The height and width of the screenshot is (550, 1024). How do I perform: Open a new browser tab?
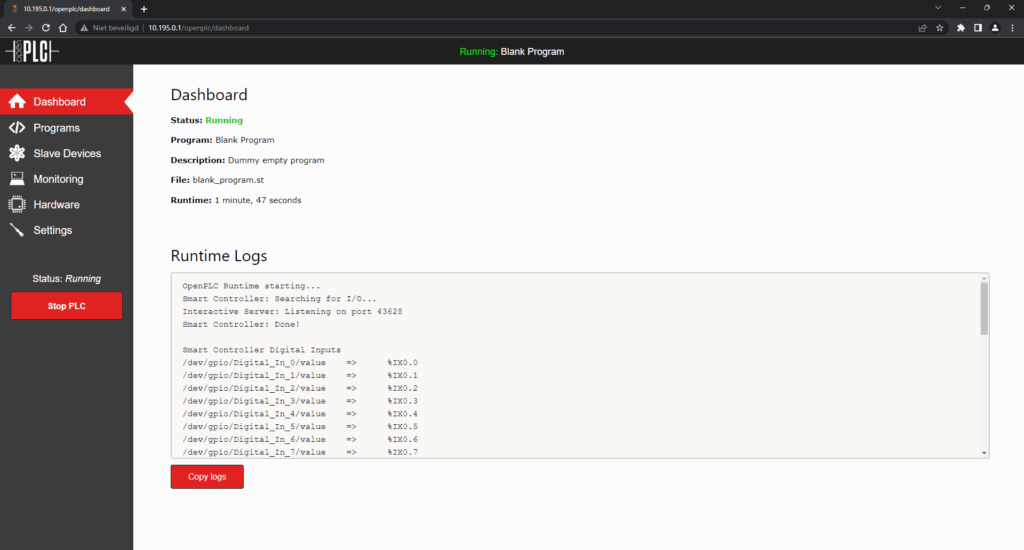(x=144, y=8)
